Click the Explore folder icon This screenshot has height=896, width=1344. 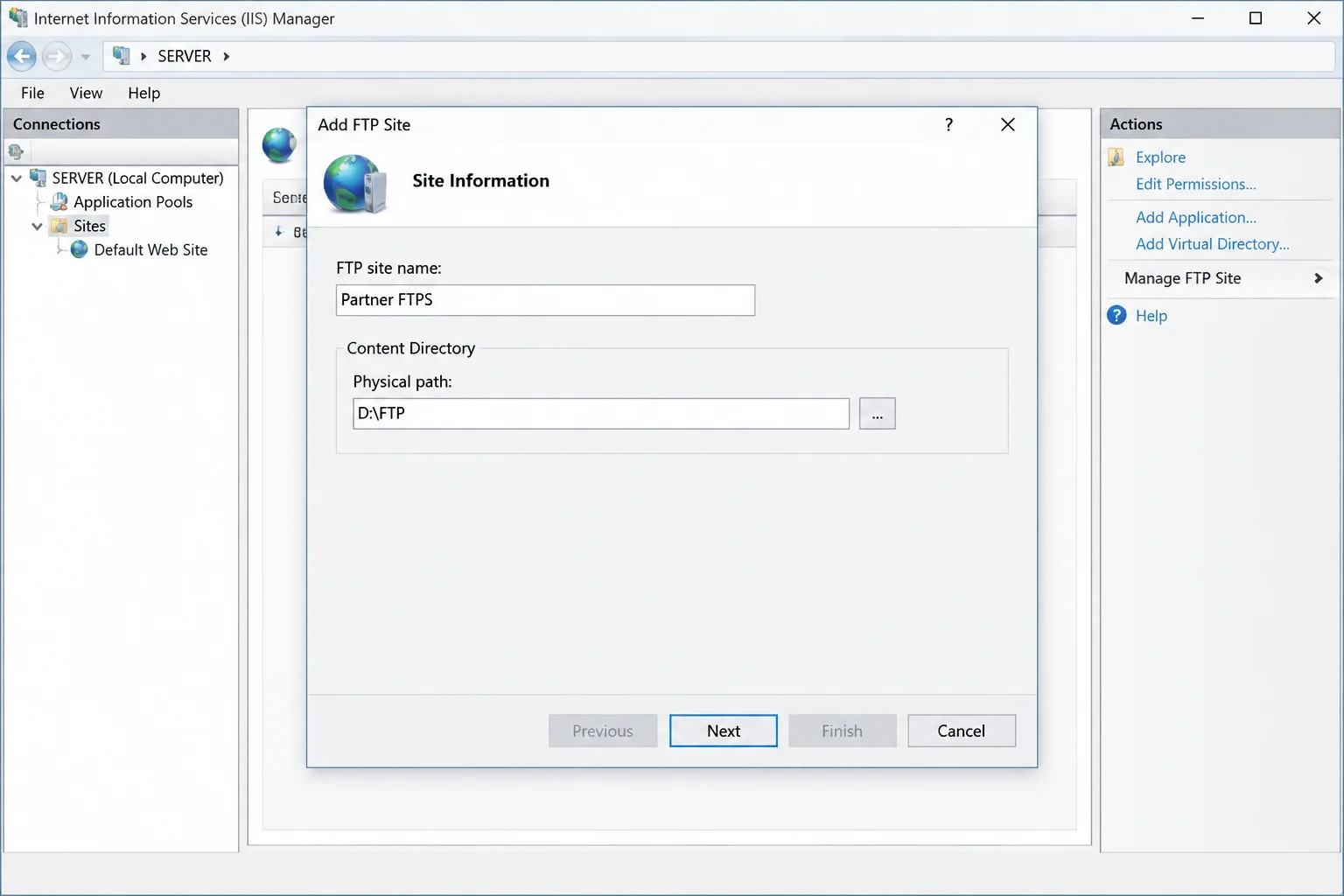(1116, 157)
